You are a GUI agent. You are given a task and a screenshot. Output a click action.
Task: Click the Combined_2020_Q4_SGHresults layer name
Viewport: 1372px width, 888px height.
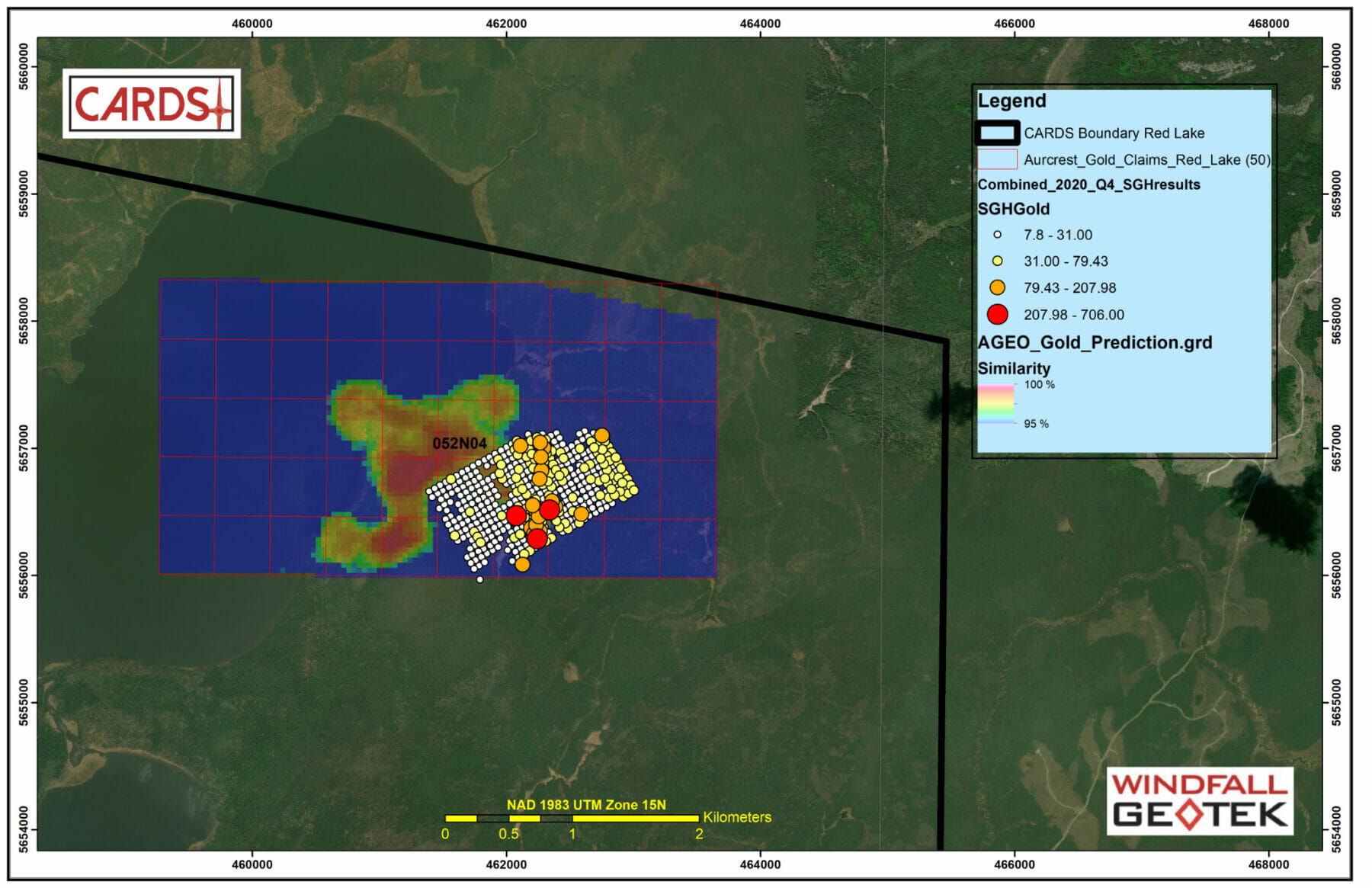pos(1088,184)
